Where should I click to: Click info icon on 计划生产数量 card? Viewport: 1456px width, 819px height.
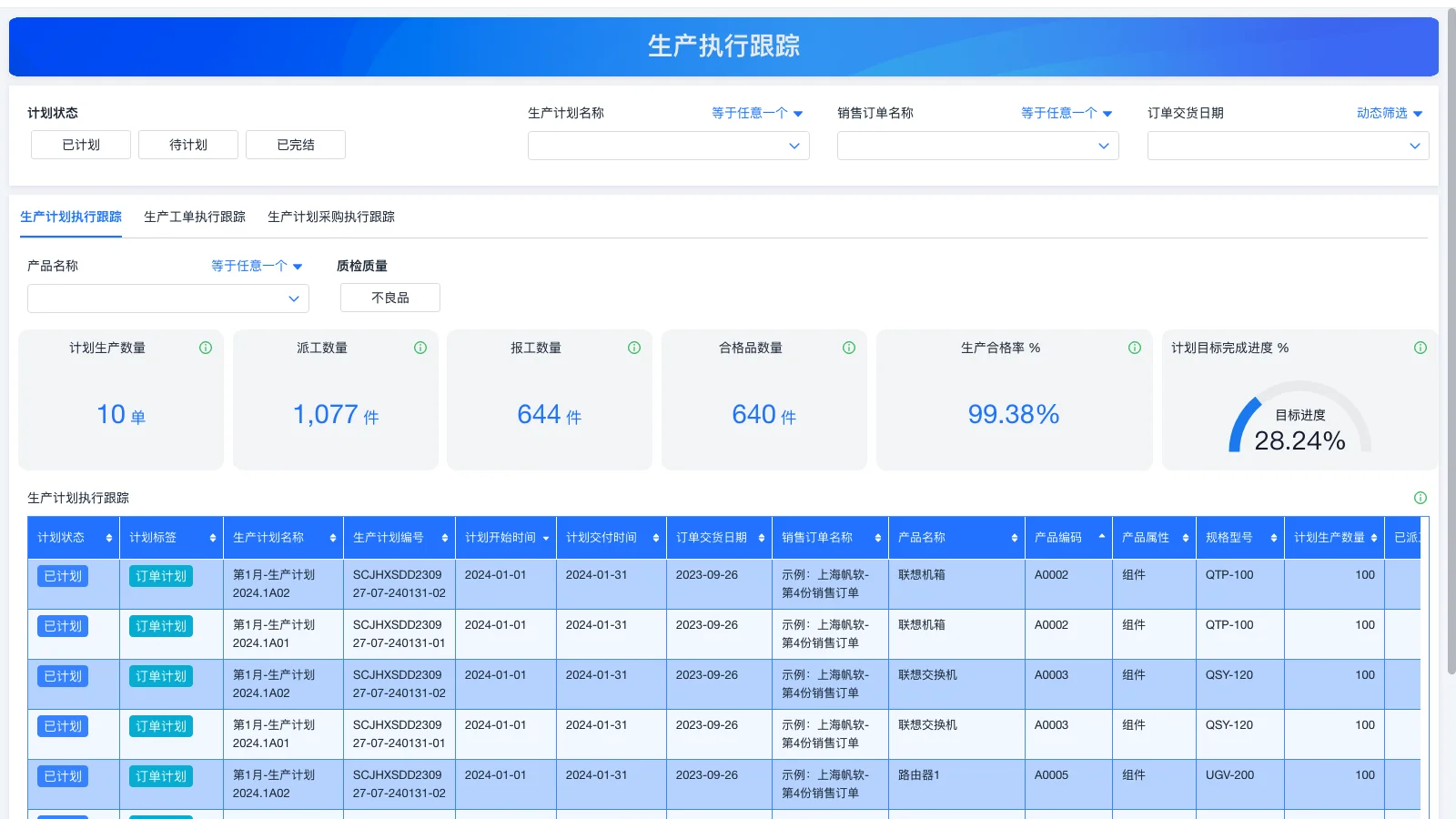point(206,348)
